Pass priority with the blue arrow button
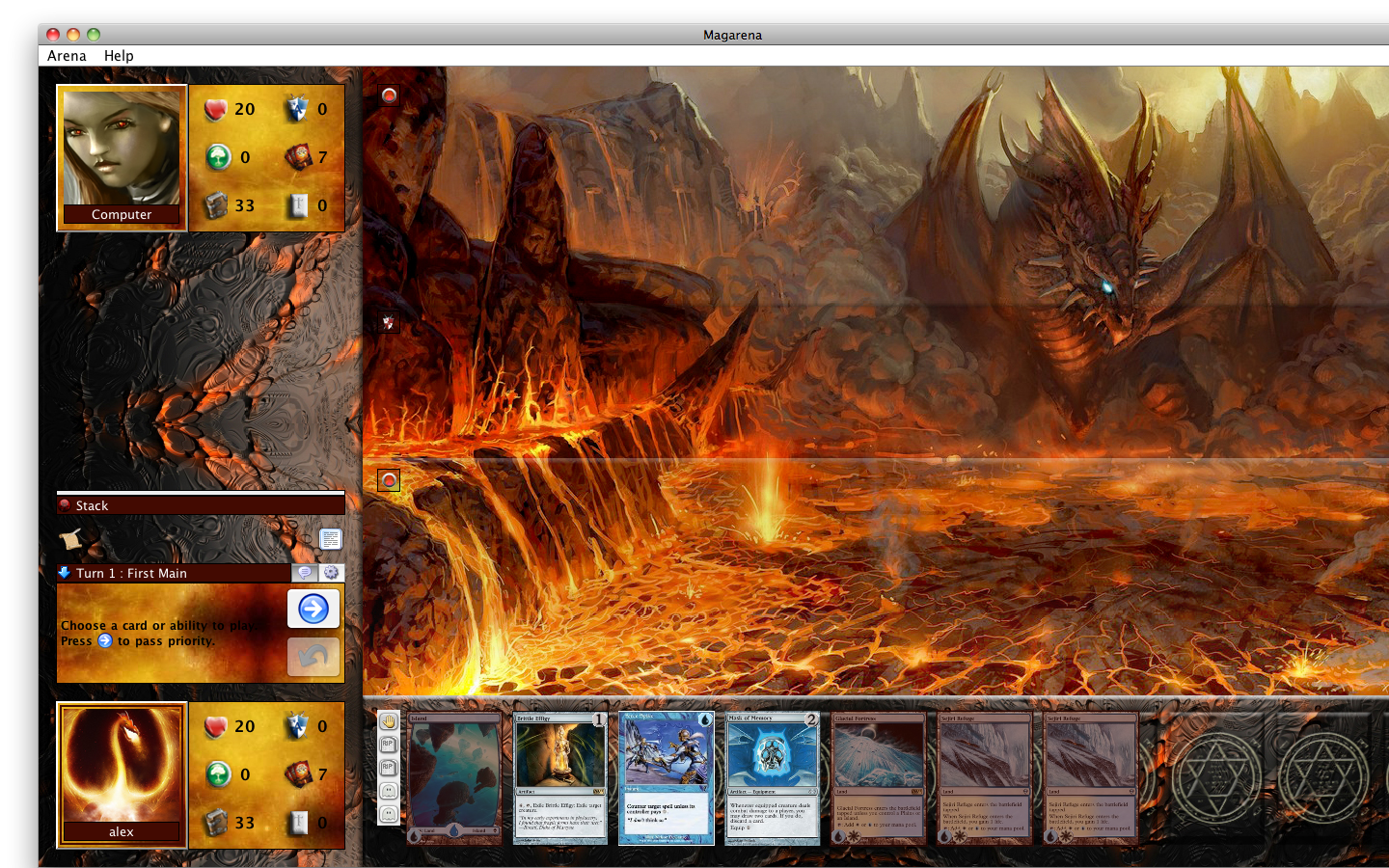The height and width of the screenshot is (868, 1389). coord(313,609)
